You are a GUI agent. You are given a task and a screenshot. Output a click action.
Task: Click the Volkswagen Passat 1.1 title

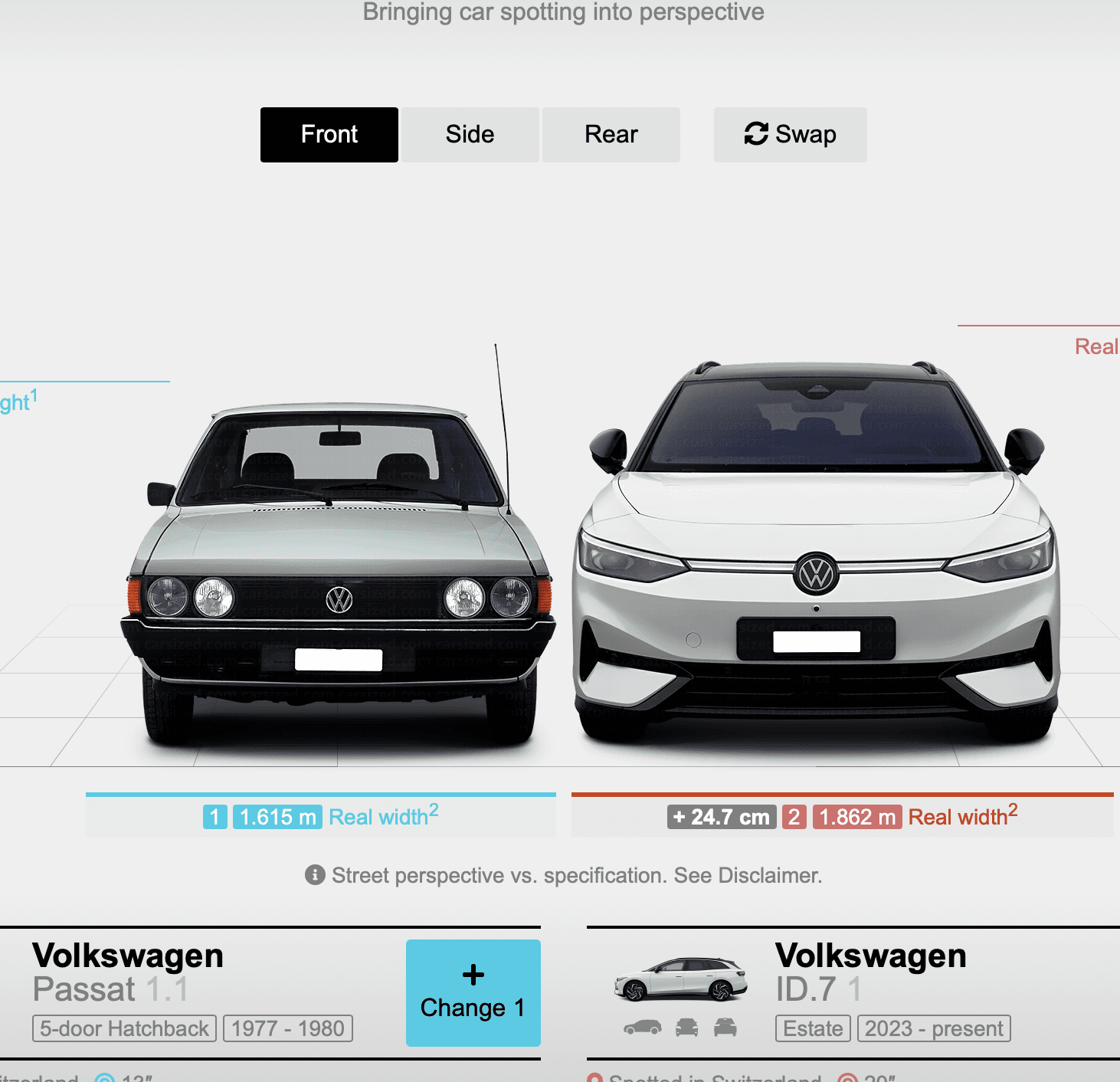tap(128, 972)
